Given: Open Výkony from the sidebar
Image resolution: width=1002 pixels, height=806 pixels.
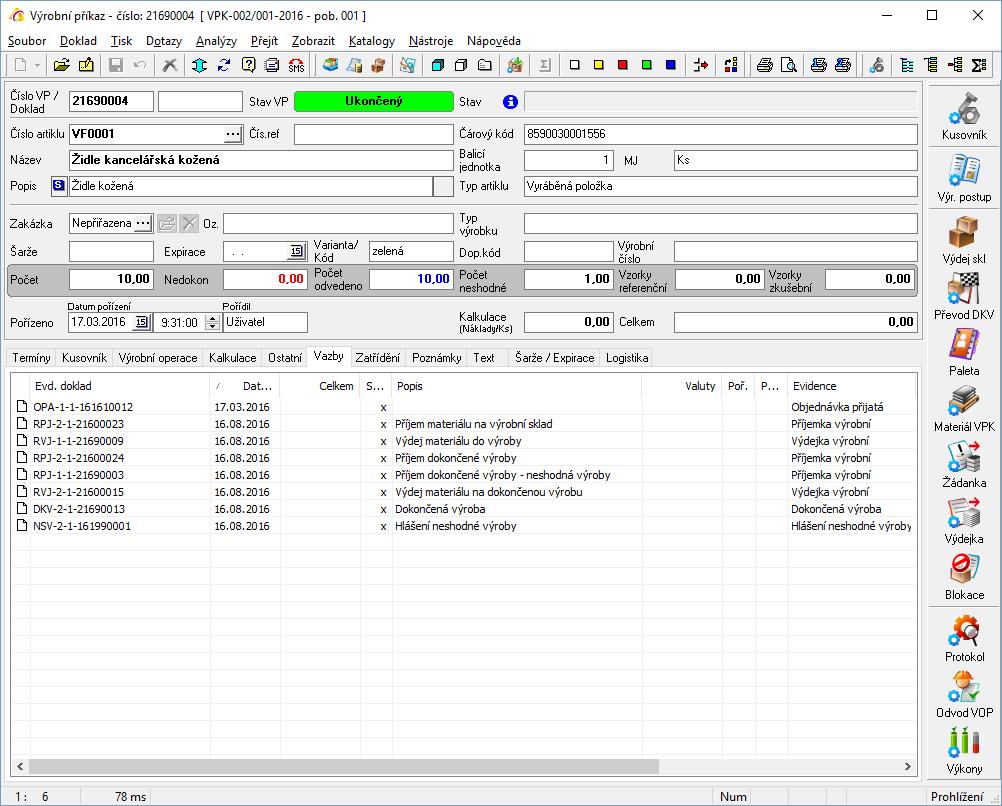Looking at the screenshot, I should [964, 750].
